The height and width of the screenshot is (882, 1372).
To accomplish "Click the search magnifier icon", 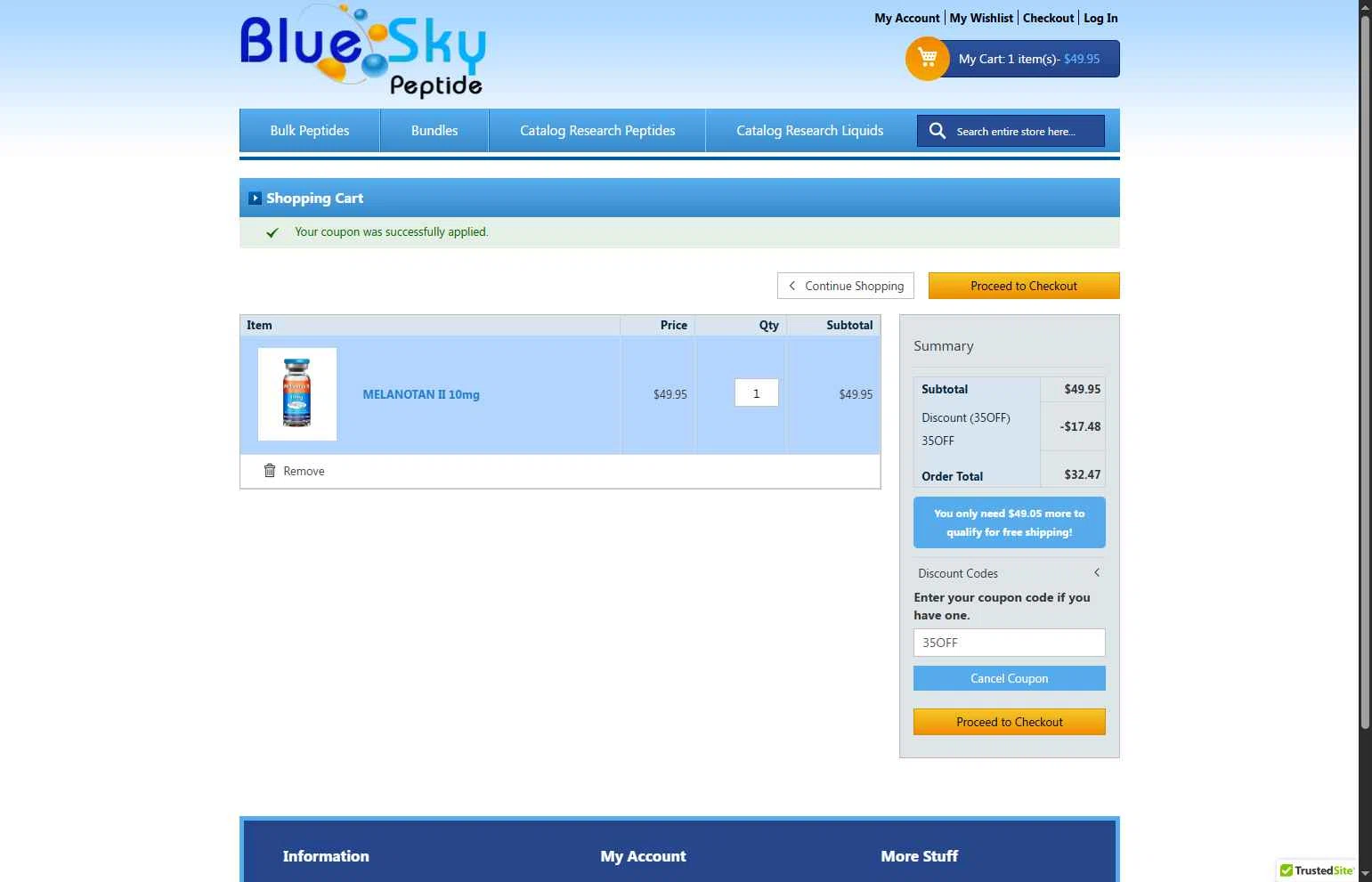I will coord(937,131).
